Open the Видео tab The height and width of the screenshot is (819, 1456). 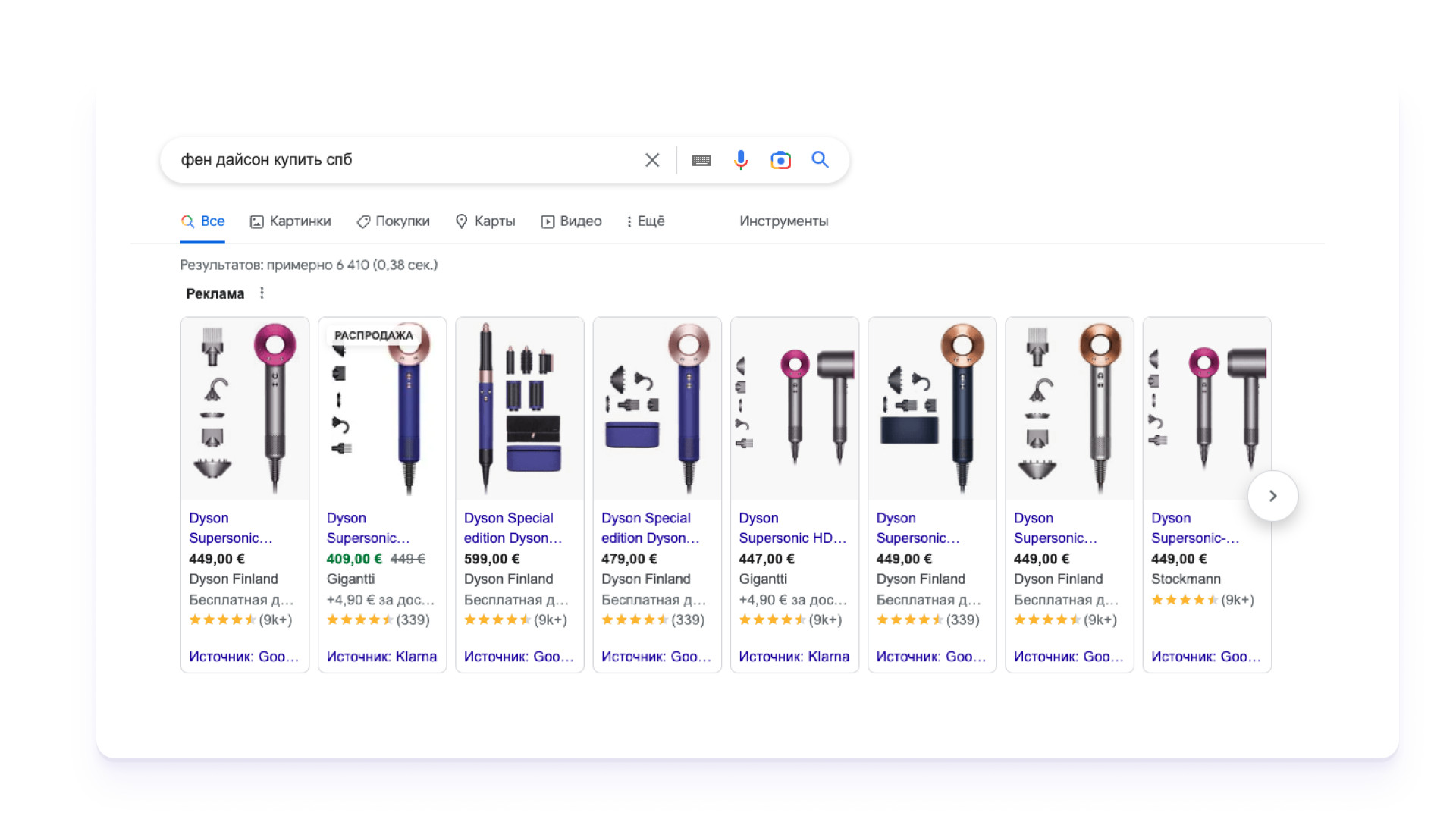pyautogui.click(x=571, y=221)
